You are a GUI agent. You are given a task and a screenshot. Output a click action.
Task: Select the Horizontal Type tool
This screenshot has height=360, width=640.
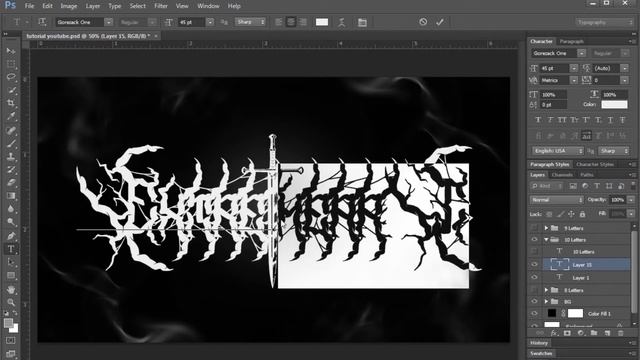click(x=11, y=249)
